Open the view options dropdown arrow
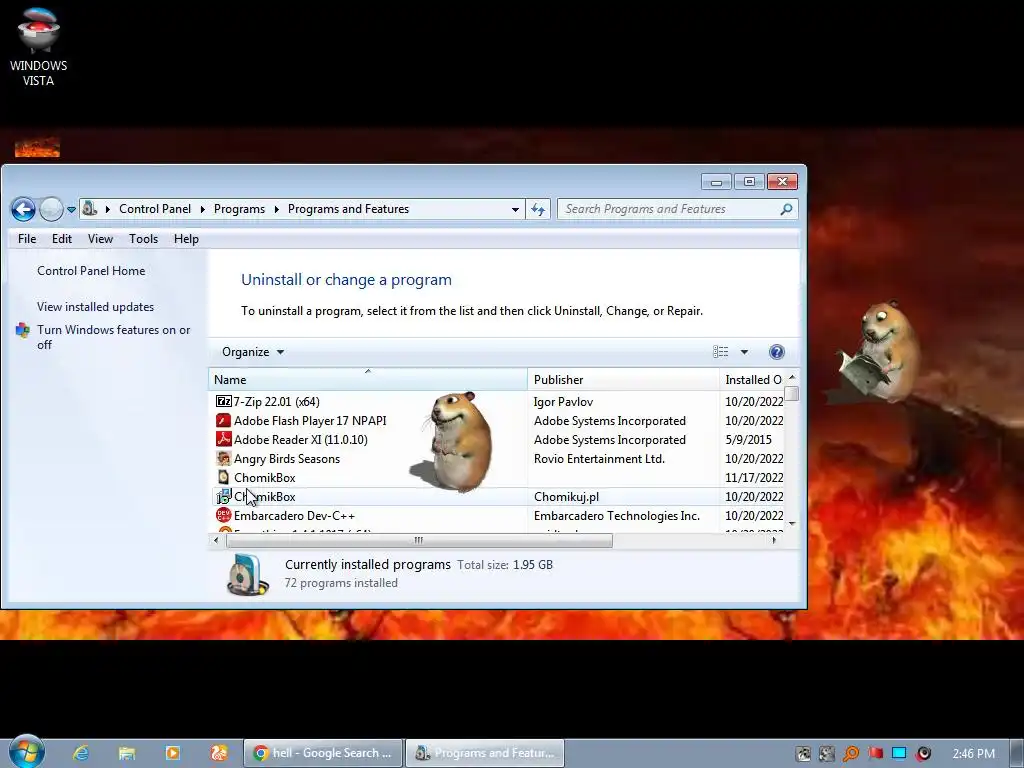1024x768 pixels. [744, 352]
